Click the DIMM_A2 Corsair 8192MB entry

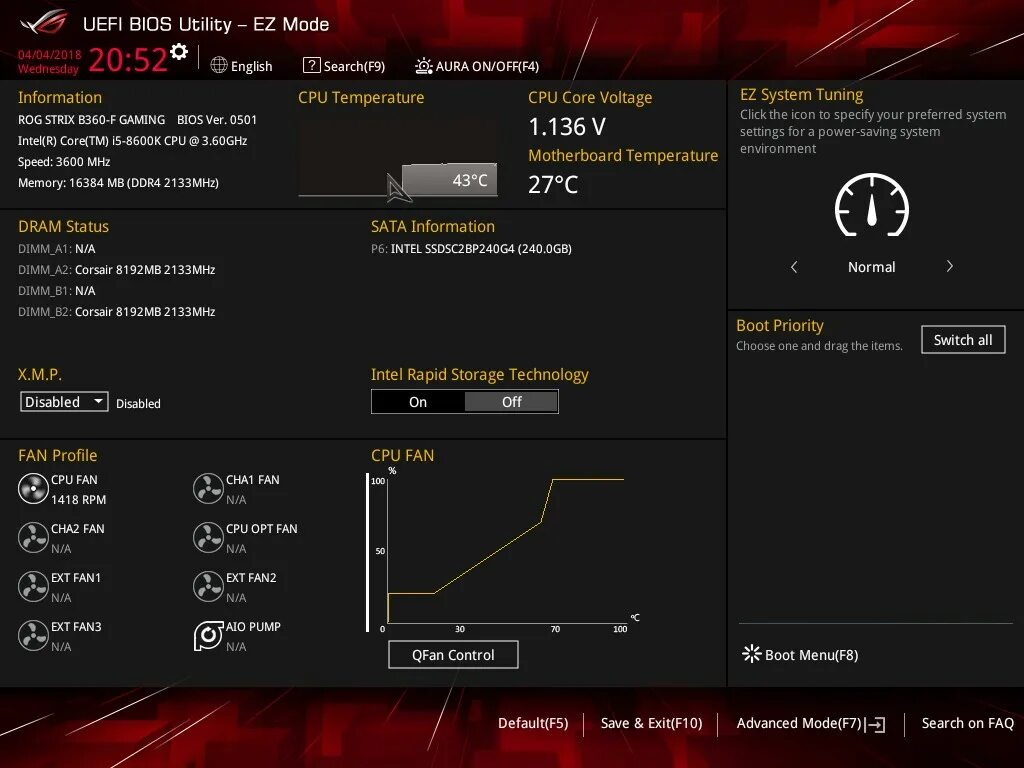pos(116,270)
